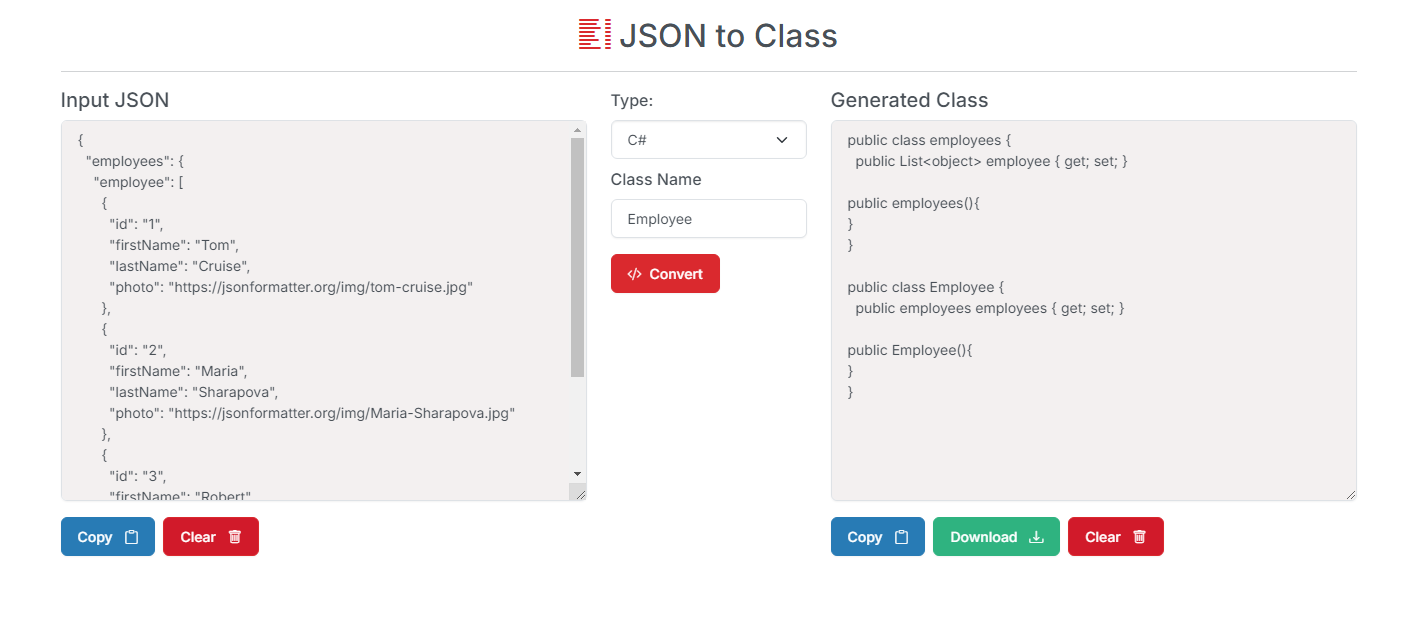
Task: Click clipboard icon under Input JSON
Action: tap(131, 537)
